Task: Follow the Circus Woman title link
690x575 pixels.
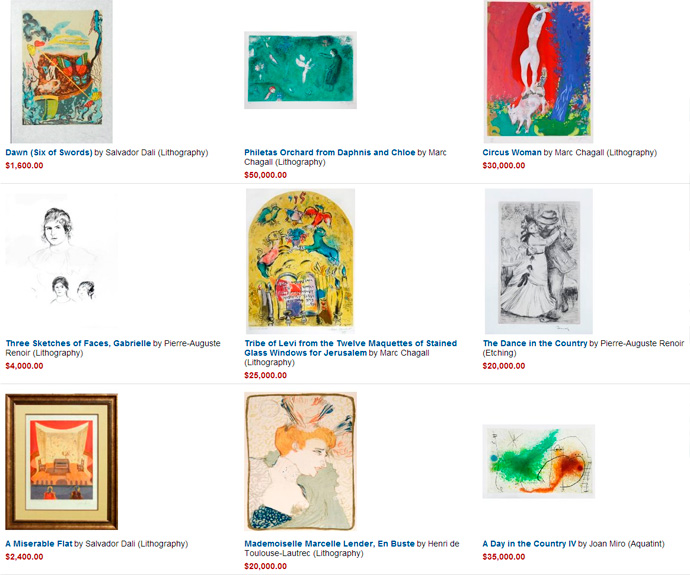Action: [x=512, y=153]
